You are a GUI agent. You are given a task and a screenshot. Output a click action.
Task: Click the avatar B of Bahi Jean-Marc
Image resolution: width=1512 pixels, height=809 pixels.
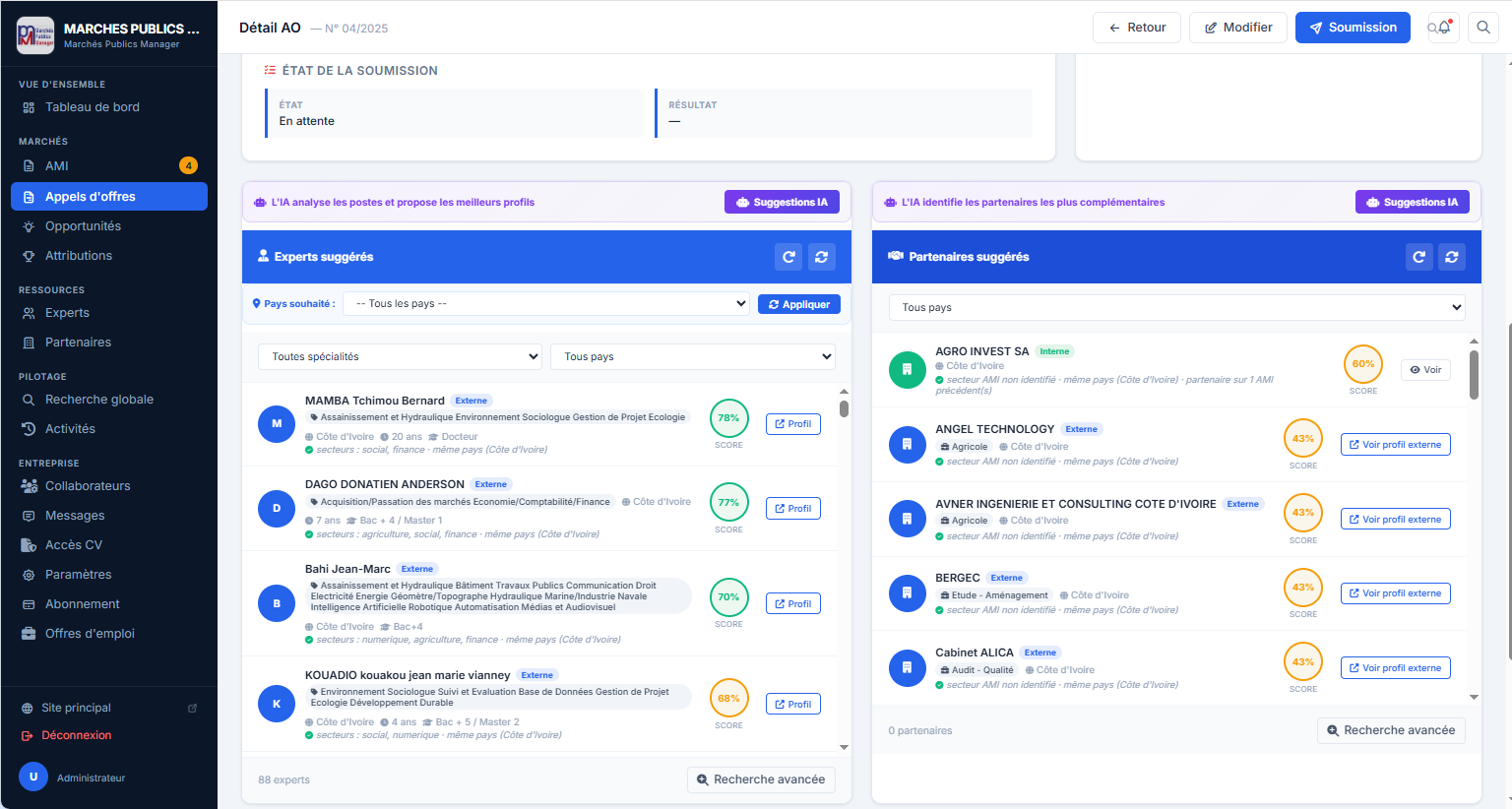click(277, 604)
